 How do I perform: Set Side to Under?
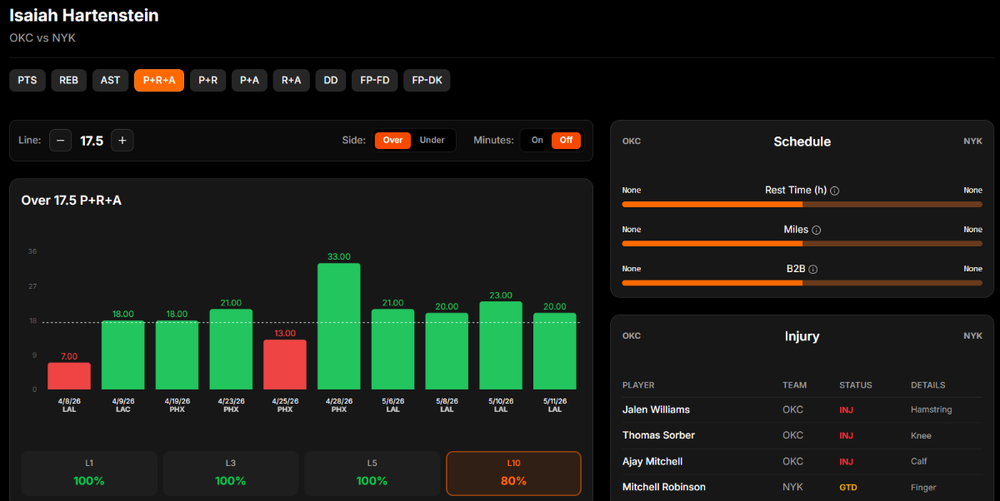(x=432, y=140)
